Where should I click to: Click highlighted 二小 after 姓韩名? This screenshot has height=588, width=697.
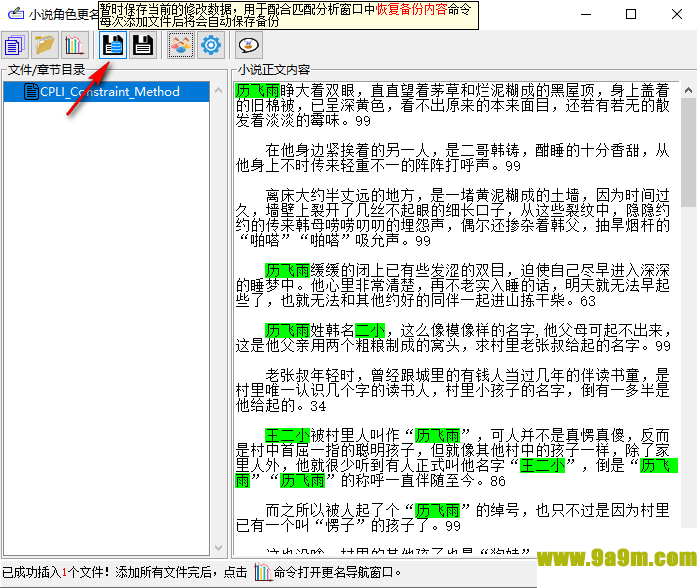(x=370, y=330)
